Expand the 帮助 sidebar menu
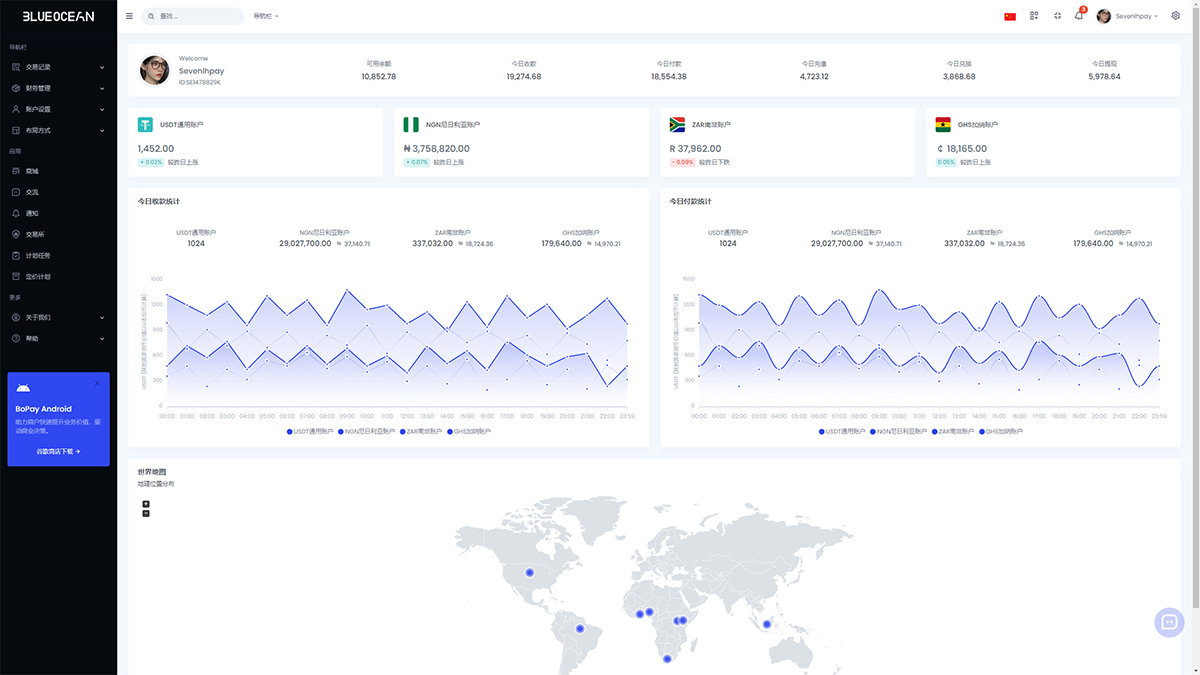1200x675 pixels. [58, 338]
